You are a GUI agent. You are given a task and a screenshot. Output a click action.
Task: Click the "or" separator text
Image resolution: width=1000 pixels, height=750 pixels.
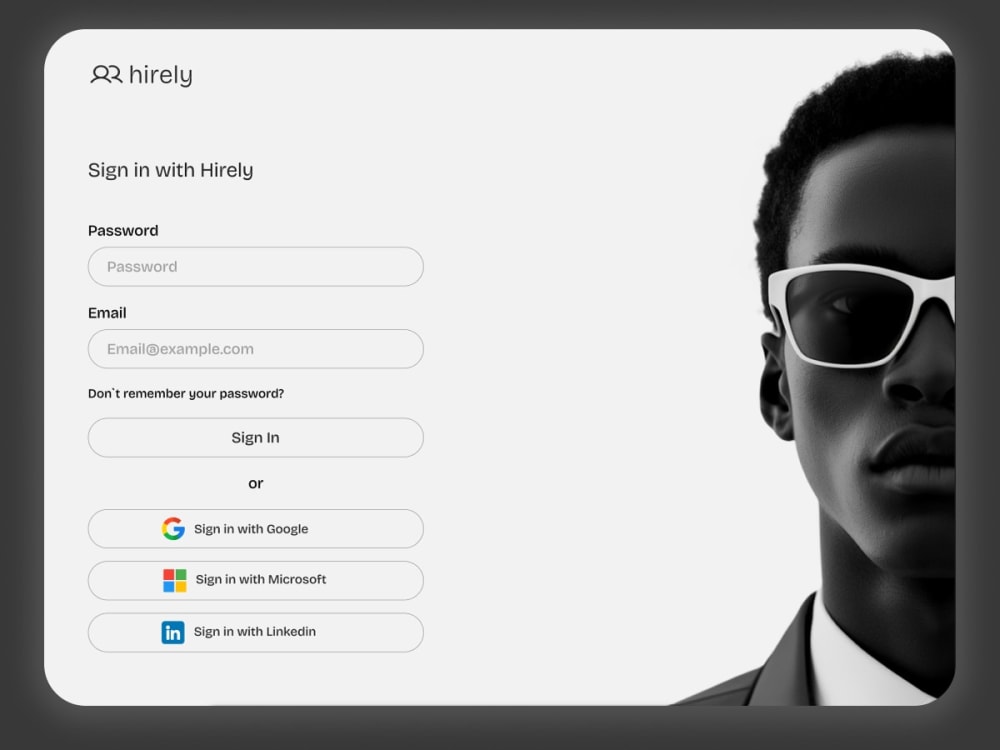[256, 483]
